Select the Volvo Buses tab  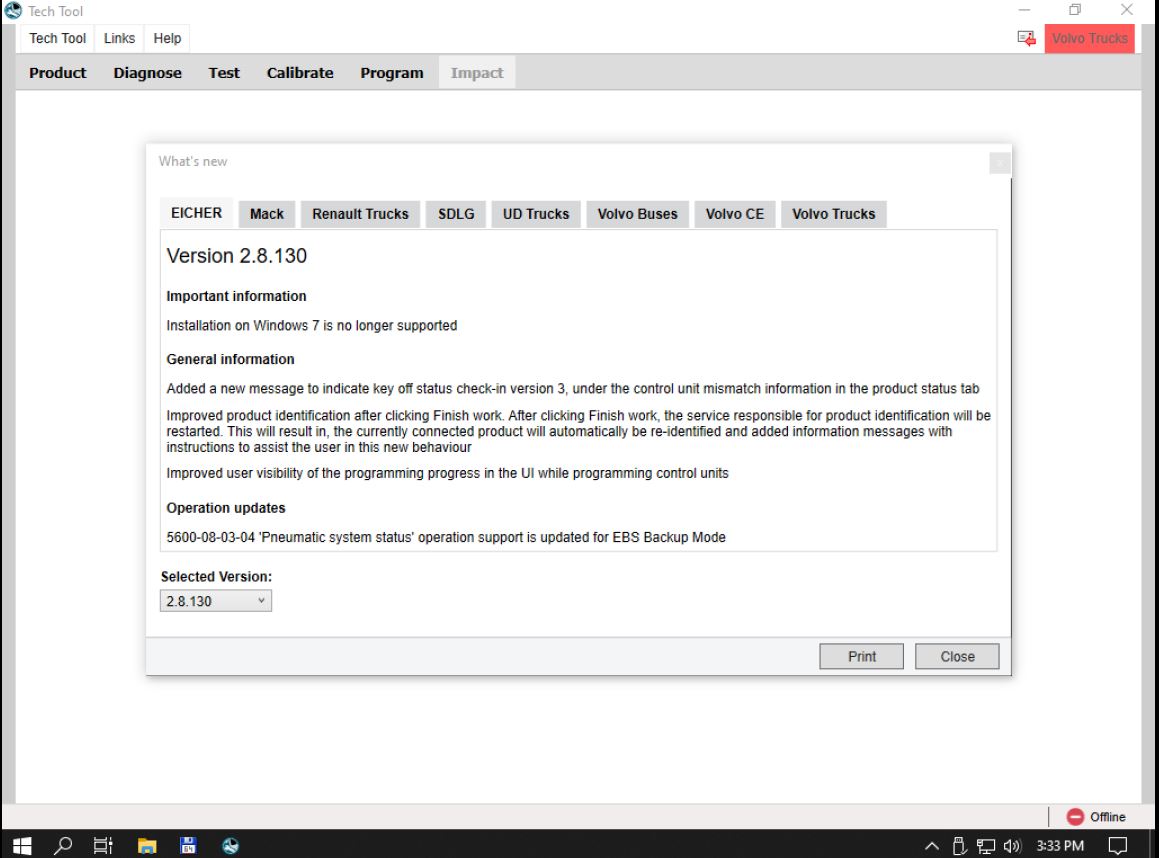tap(637, 214)
